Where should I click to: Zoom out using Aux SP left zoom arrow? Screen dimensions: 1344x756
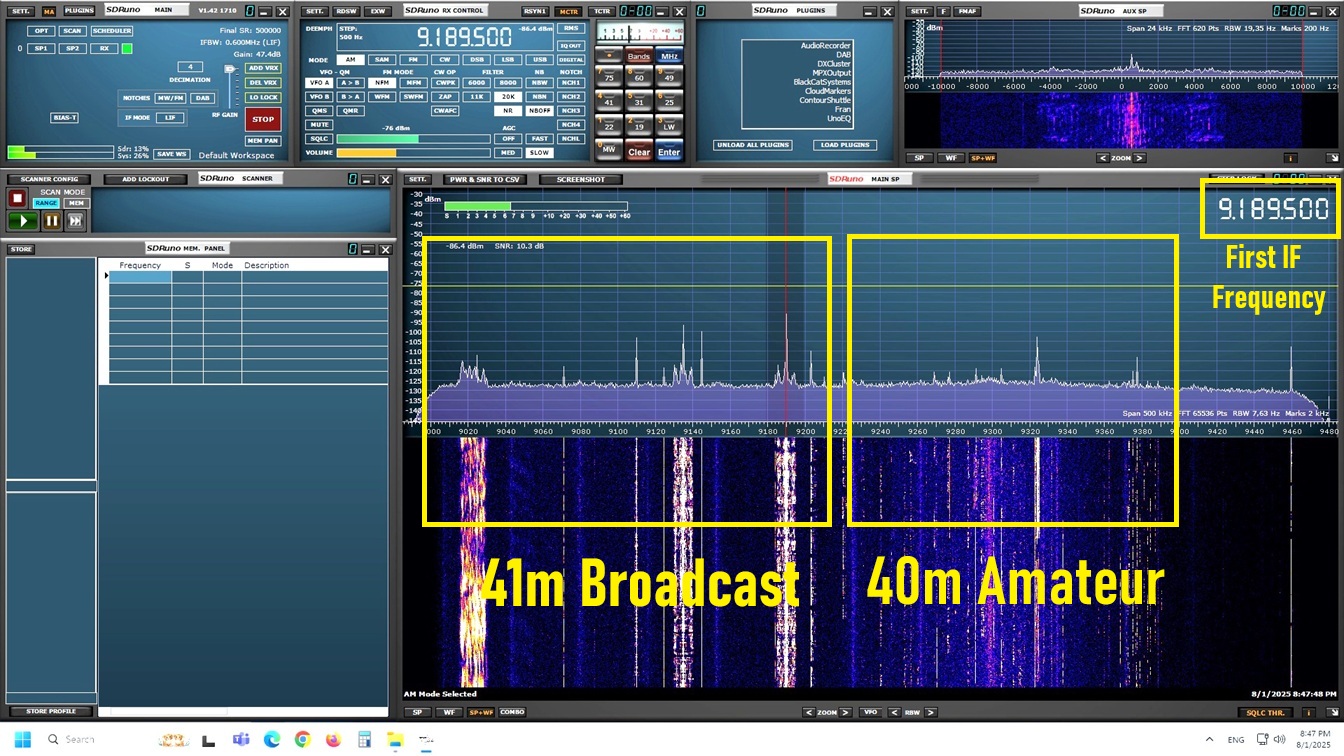click(x=1102, y=158)
